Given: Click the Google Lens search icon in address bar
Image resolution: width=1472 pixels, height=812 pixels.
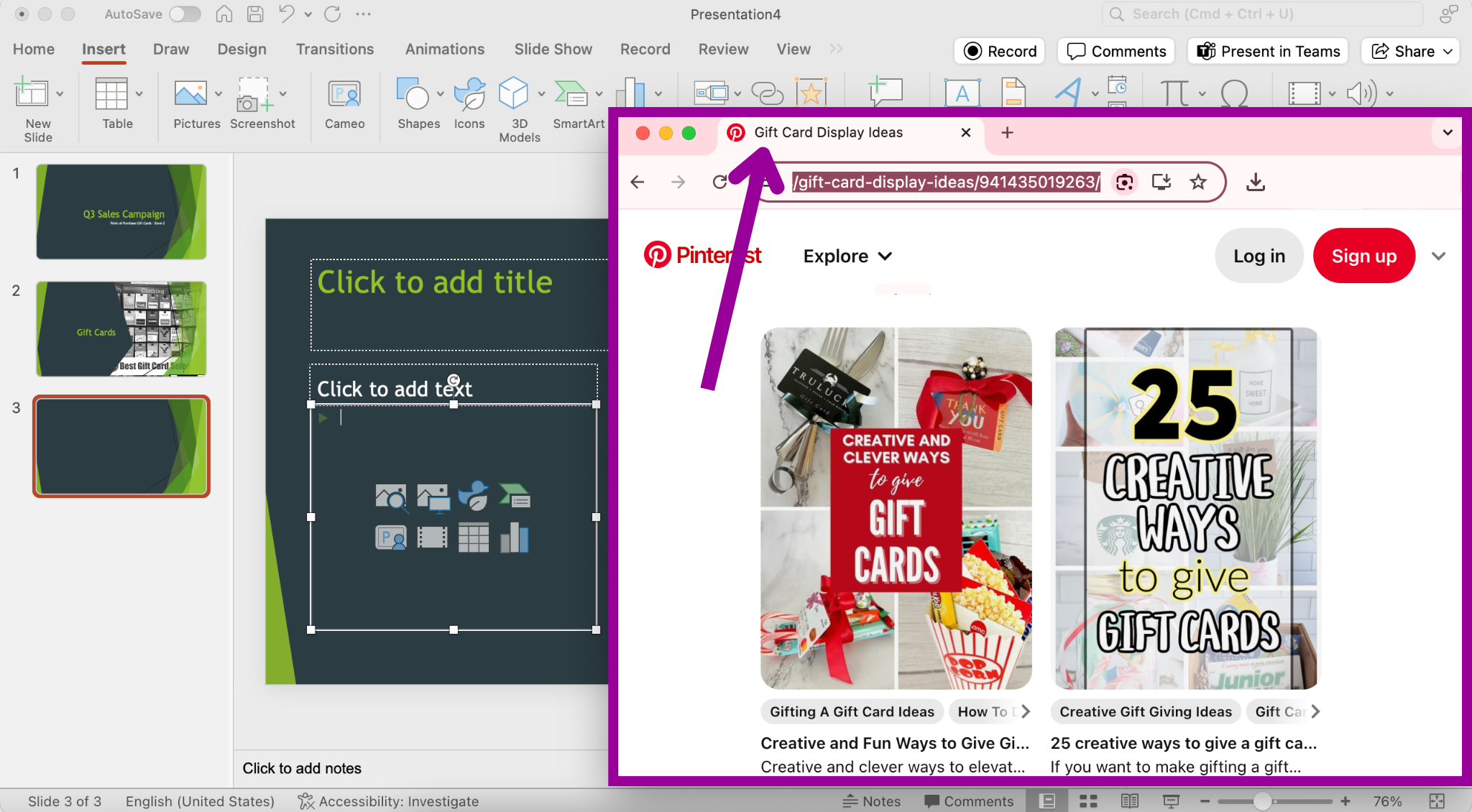Looking at the screenshot, I should 1125,182.
